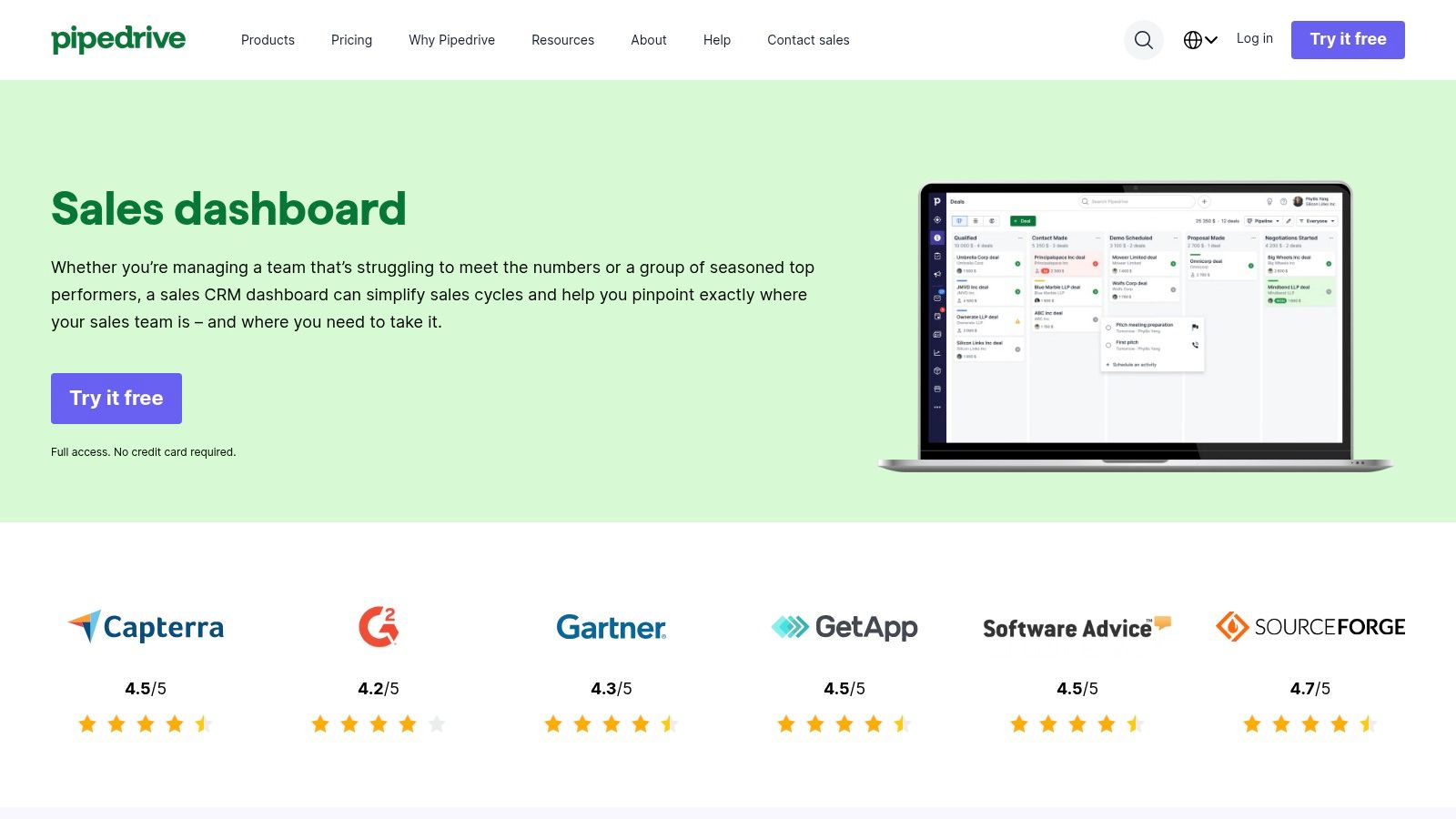1456x819 pixels.
Task: Click the SourceForge logo
Action: [1310, 627]
